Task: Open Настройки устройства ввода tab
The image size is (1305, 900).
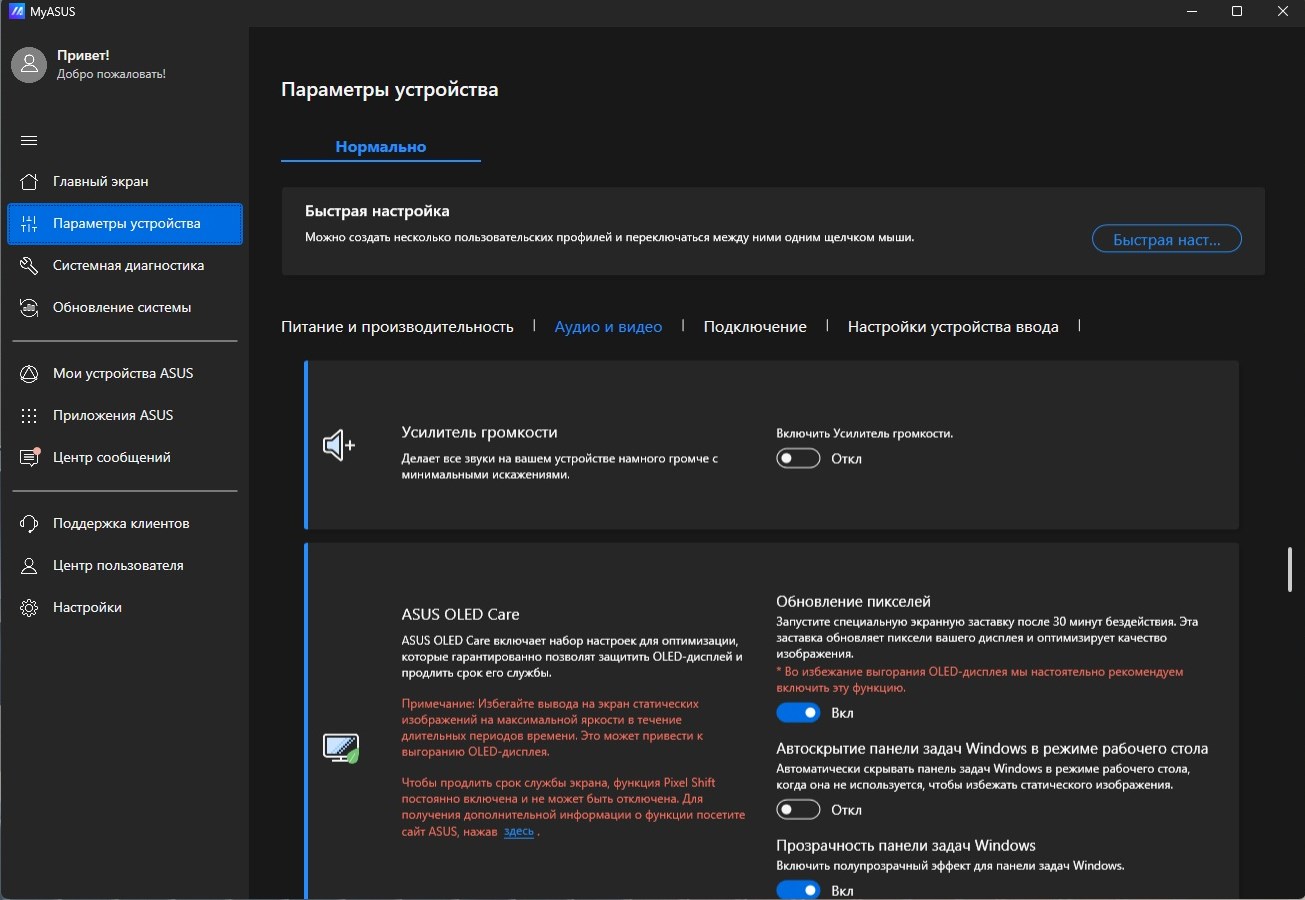Action: 953,326
